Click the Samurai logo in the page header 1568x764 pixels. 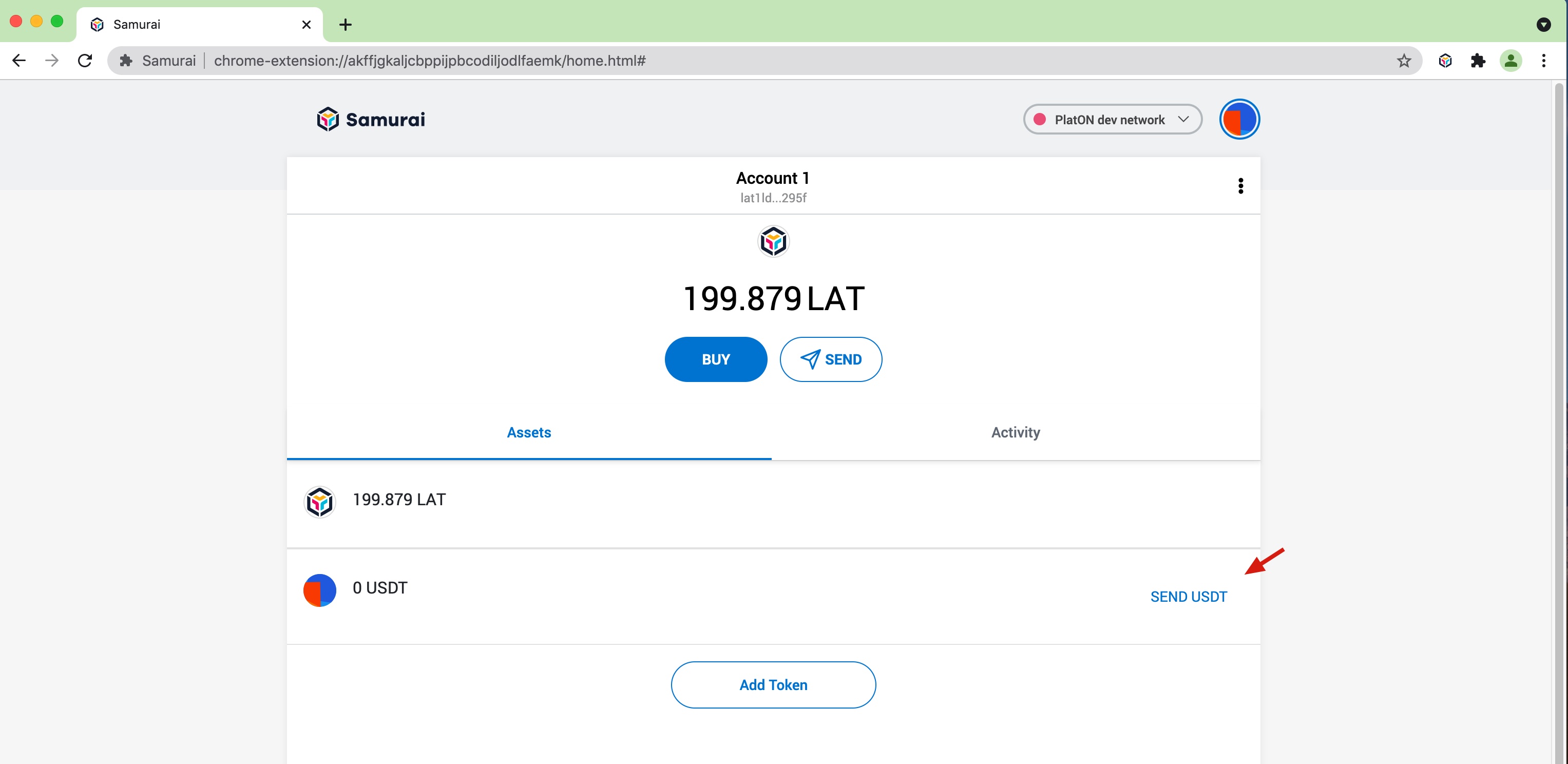pos(371,119)
